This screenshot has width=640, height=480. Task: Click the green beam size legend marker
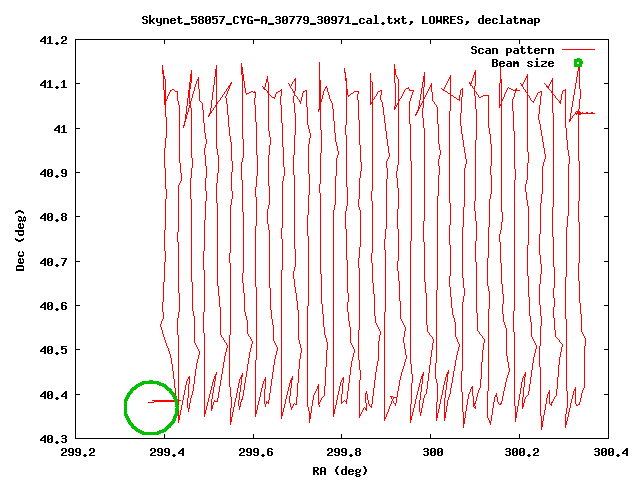tap(578, 63)
